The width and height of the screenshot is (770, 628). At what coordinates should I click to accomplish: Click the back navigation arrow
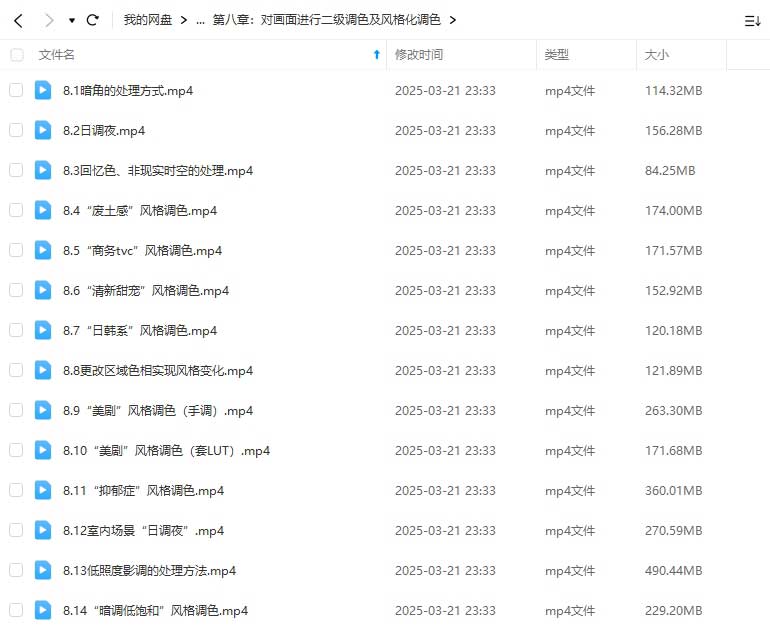[18, 20]
